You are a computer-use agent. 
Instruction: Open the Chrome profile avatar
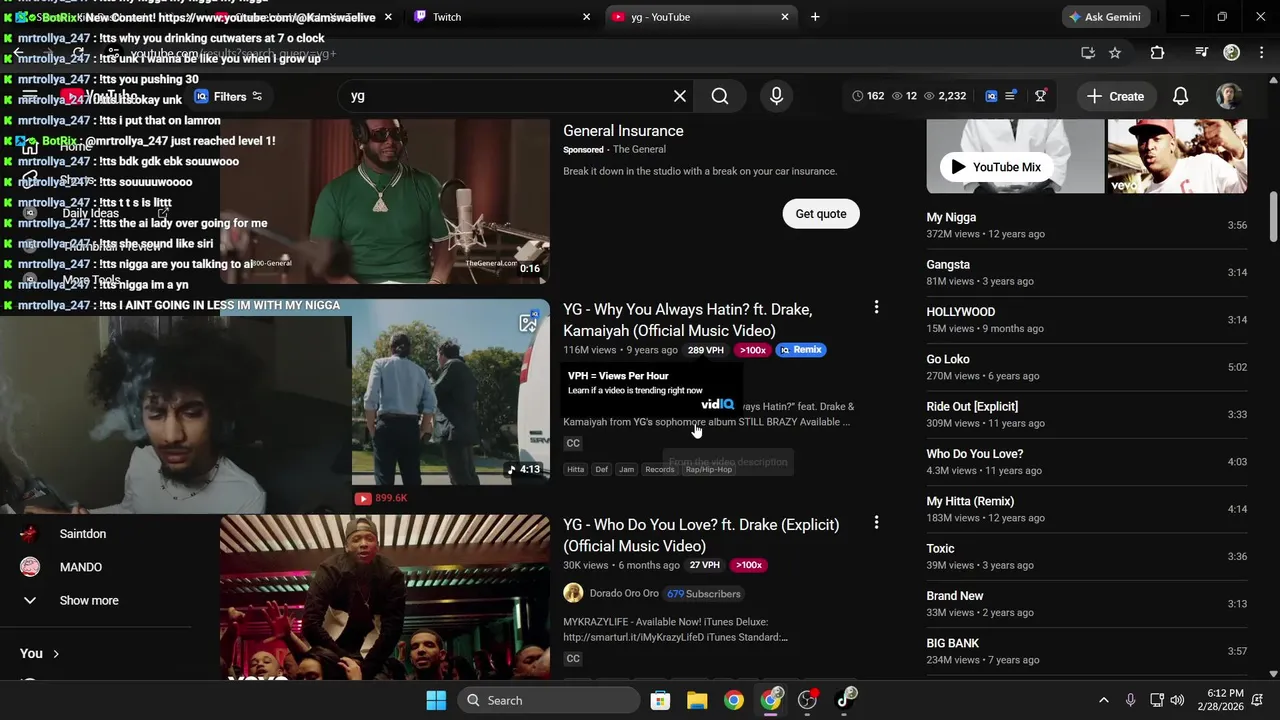(1232, 53)
